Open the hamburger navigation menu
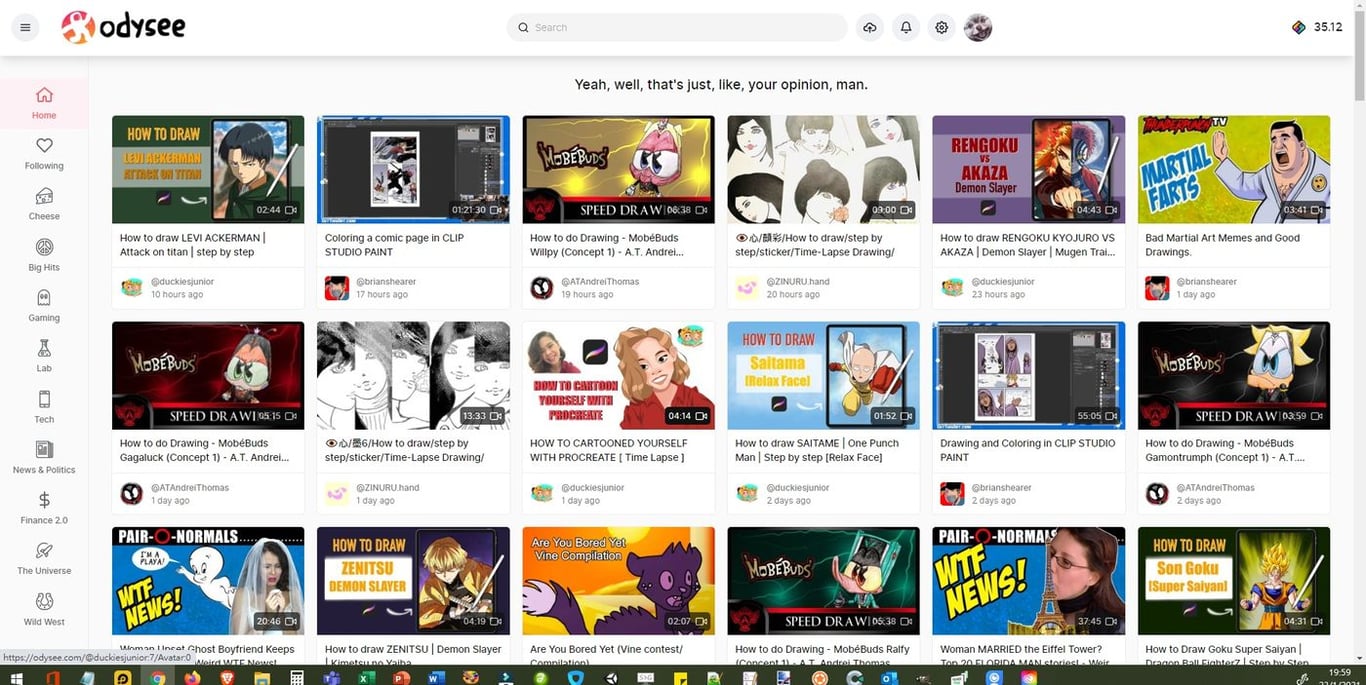1366x685 pixels. 25,27
